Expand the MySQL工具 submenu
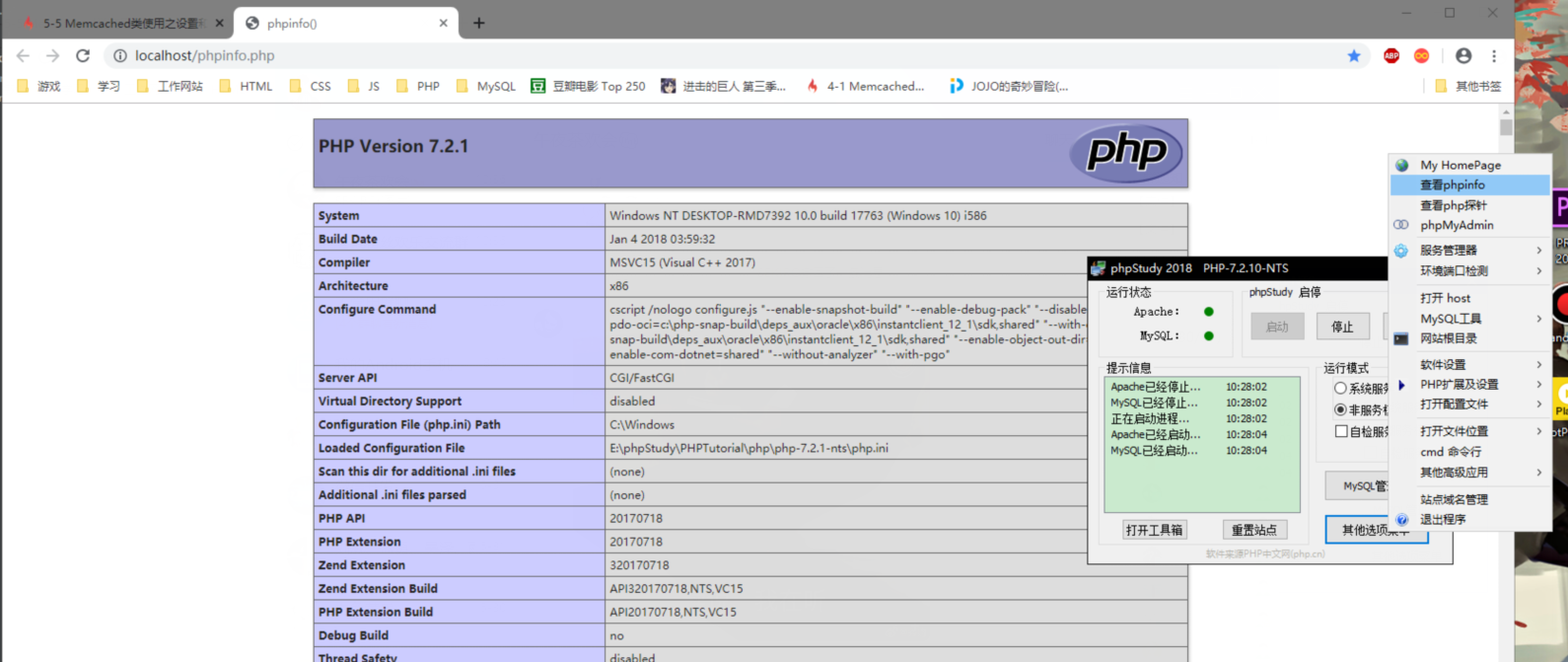Image resolution: width=1568 pixels, height=662 pixels. [1468, 319]
